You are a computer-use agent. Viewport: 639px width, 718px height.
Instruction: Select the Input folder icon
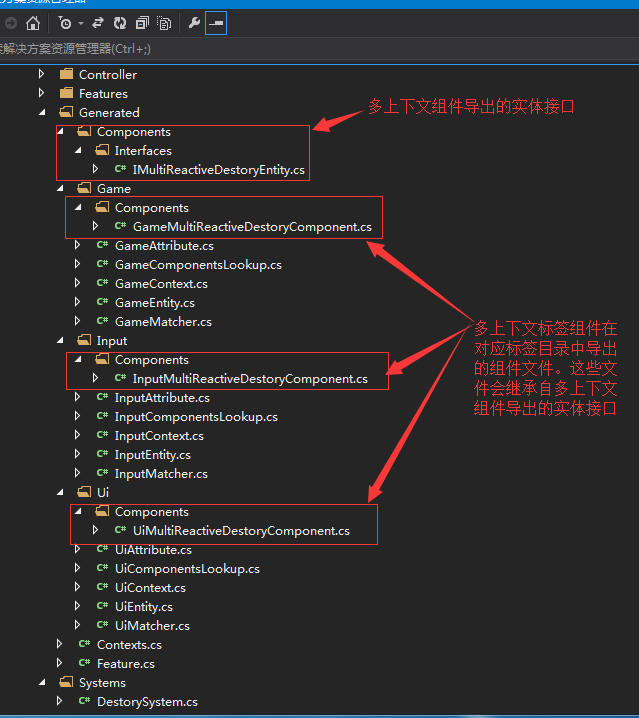(x=84, y=340)
